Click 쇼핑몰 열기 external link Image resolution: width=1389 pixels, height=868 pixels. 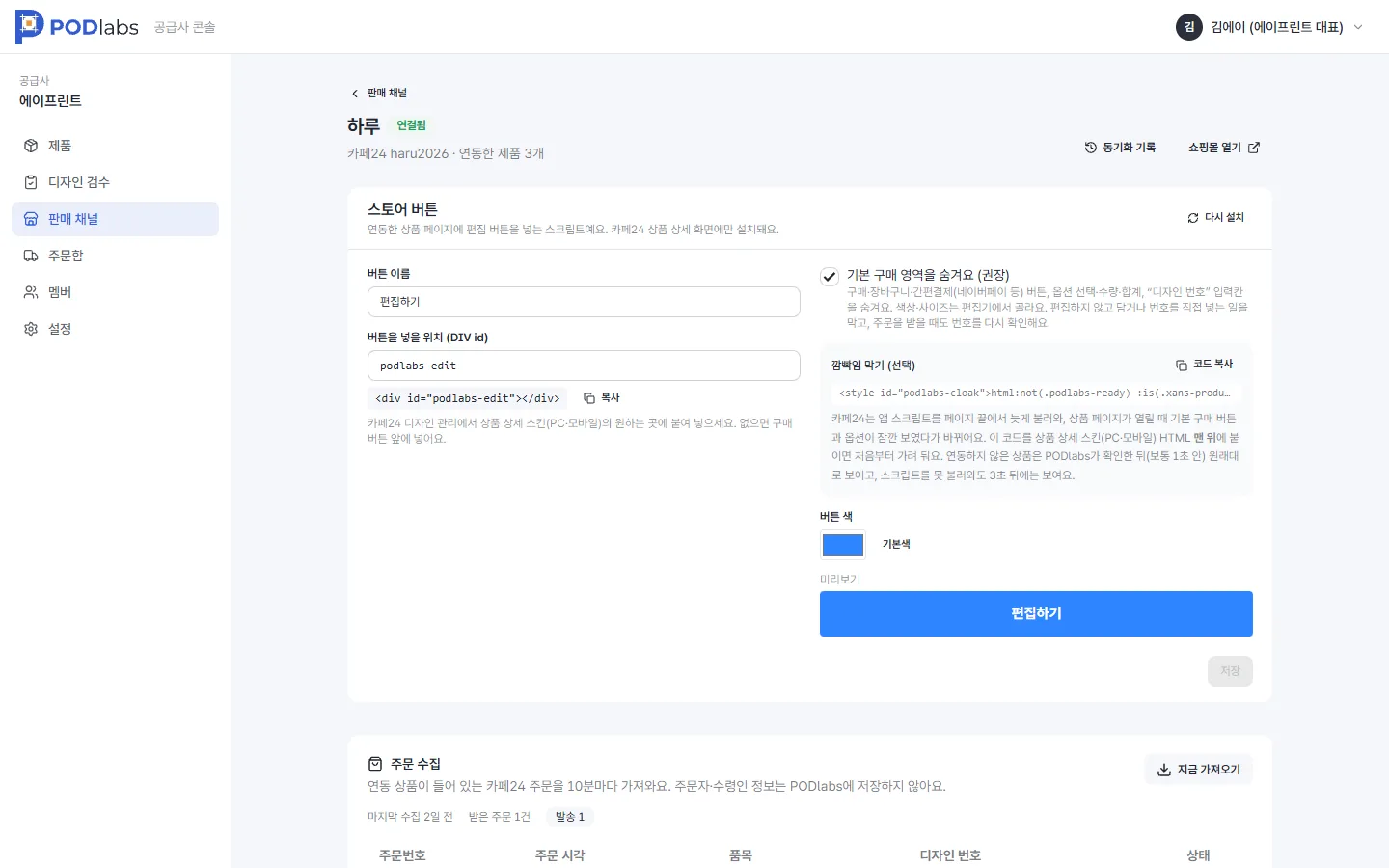[x=1224, y=148]
